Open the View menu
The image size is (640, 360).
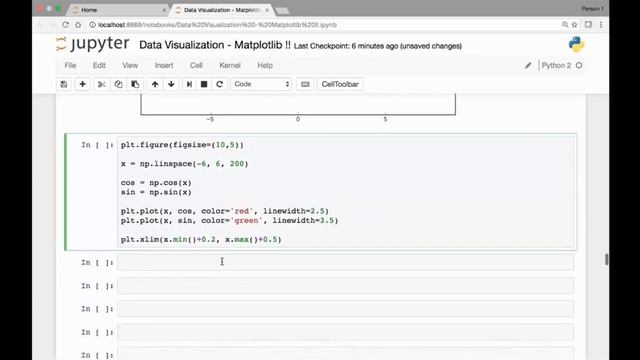point(130,65)
